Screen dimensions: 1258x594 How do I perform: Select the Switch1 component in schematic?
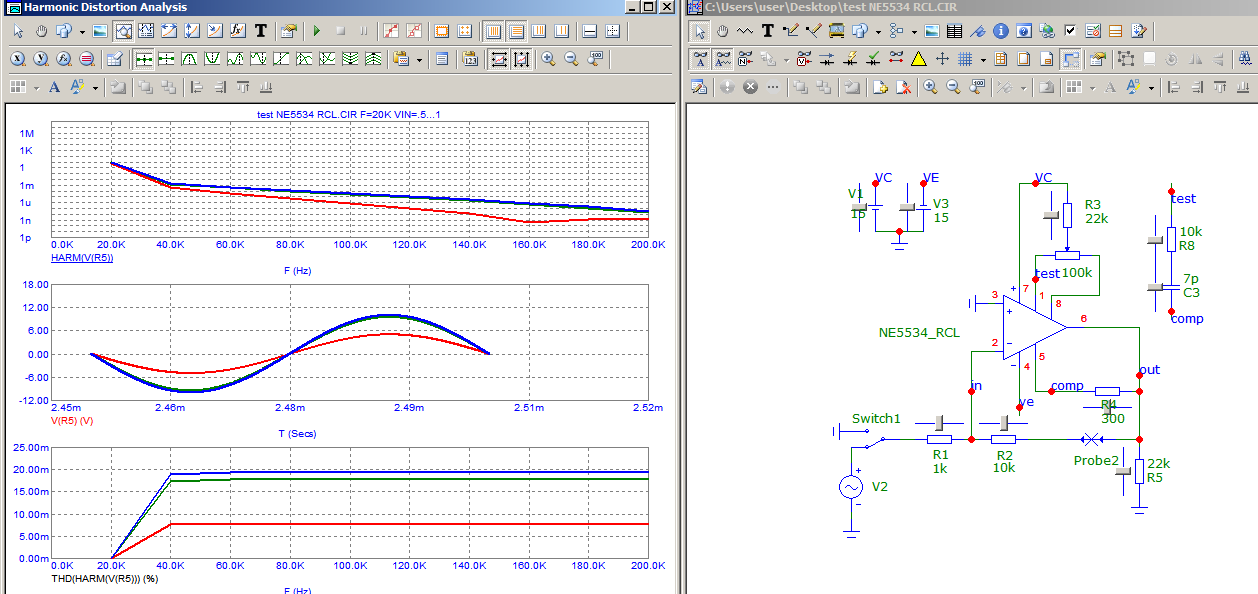tap(875, 439)
